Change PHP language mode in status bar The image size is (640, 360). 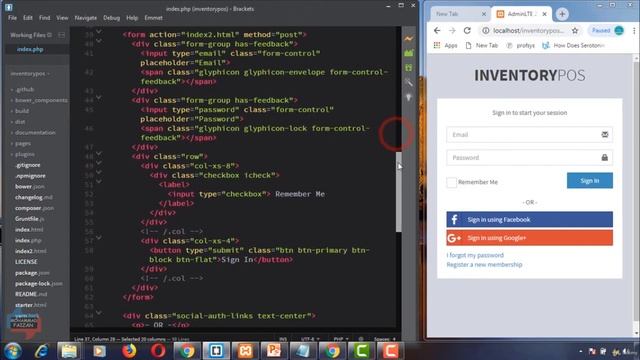(x=340, y=339)
